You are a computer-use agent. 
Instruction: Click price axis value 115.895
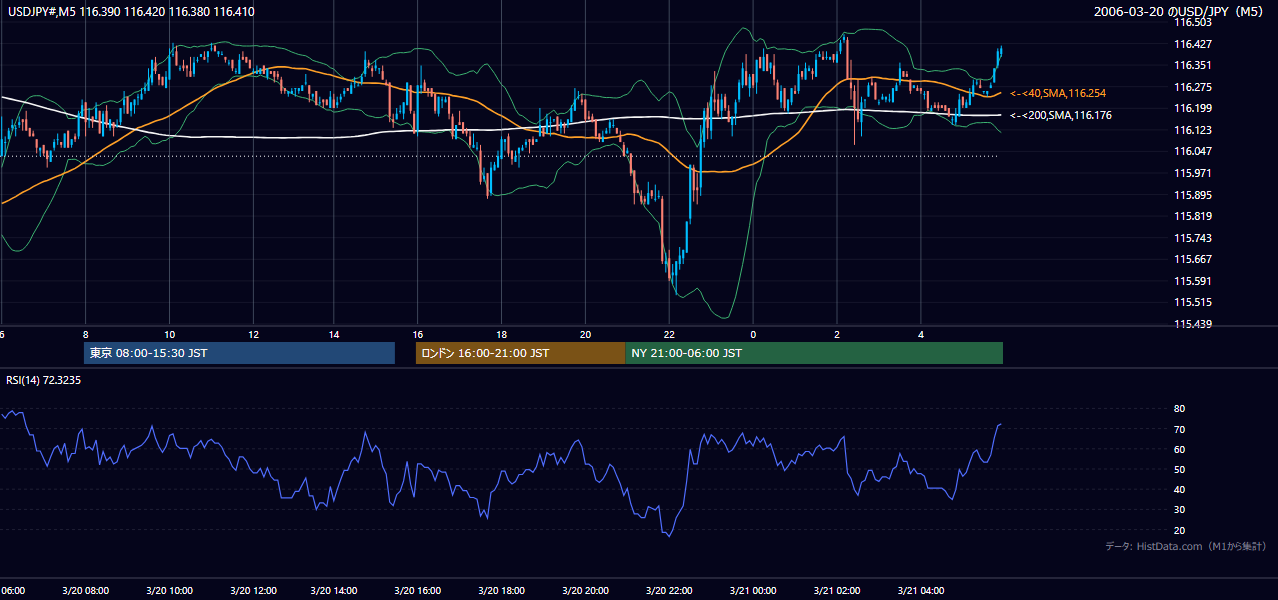1192,195
